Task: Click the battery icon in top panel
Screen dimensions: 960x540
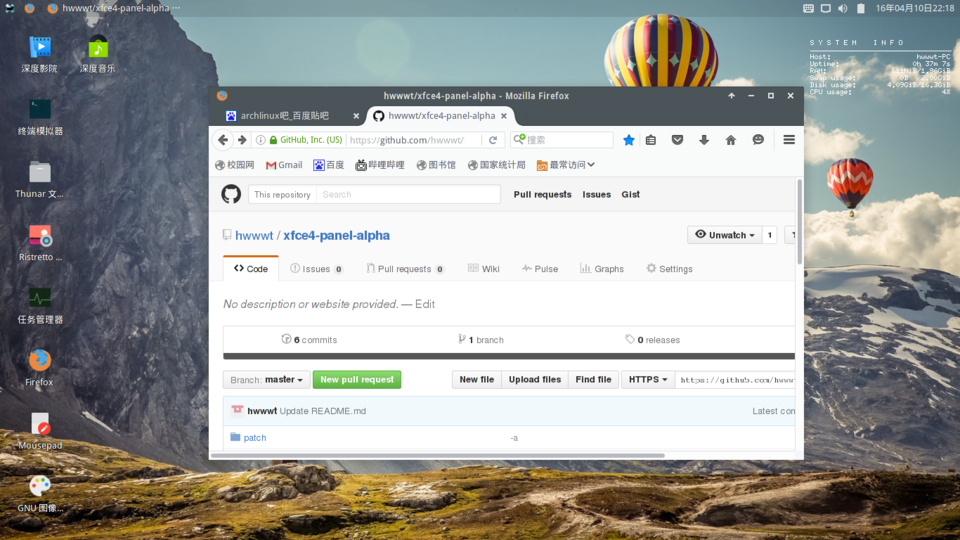Action: point(860,8)
